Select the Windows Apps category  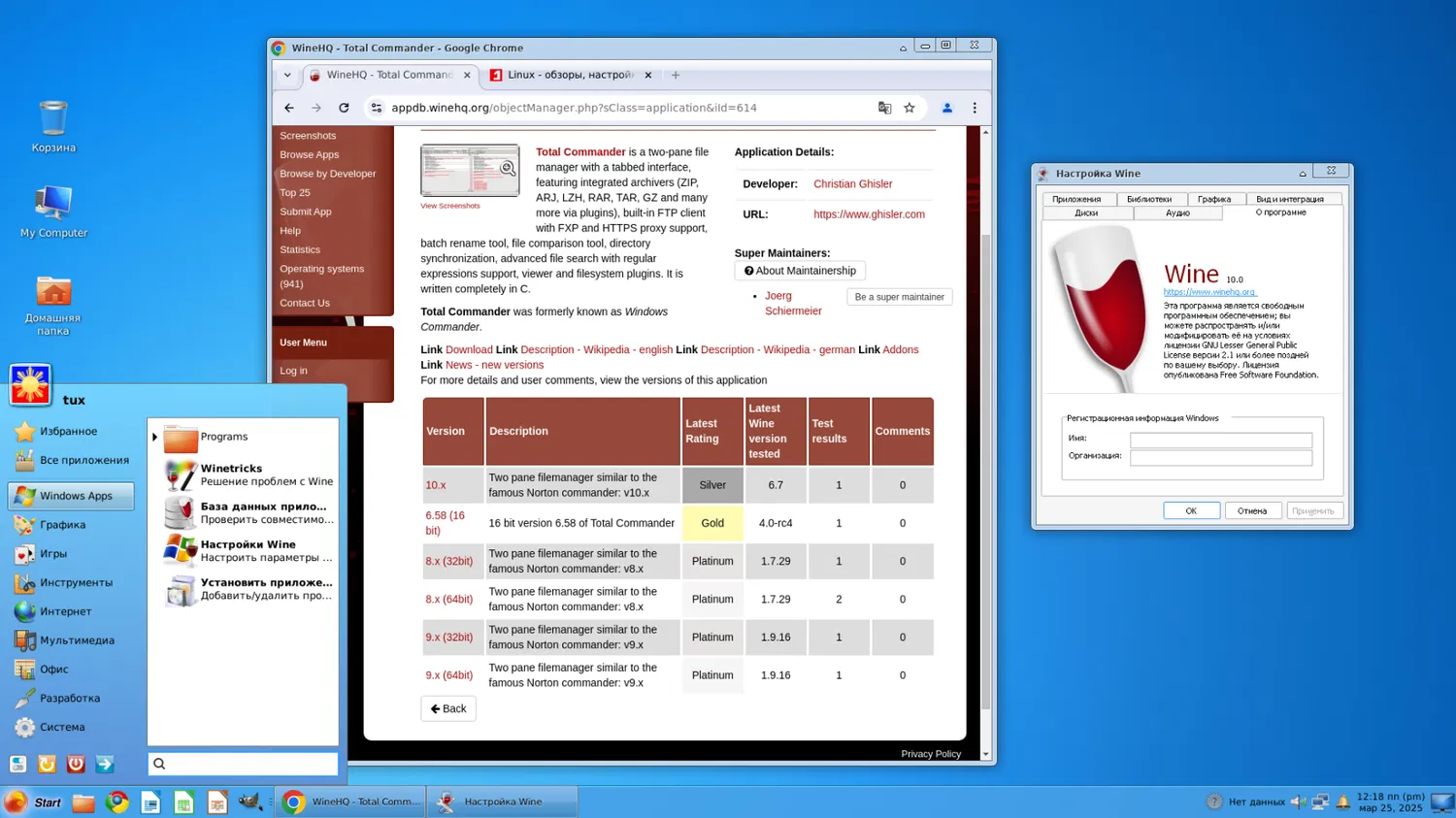(x=71, y=496)
